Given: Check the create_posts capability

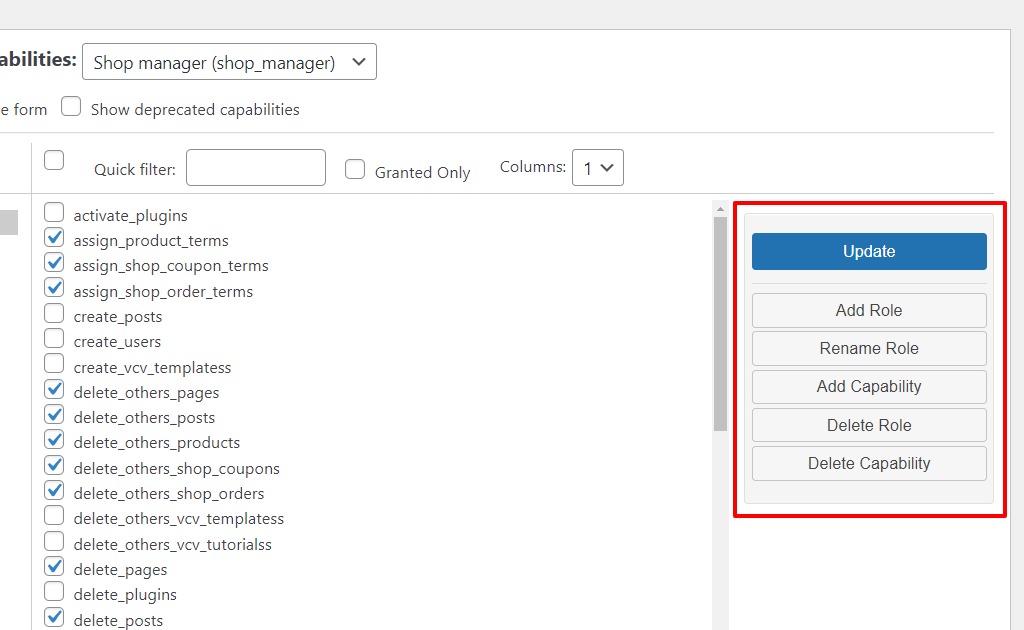Looking at the screenshot, I should [54, 313].
